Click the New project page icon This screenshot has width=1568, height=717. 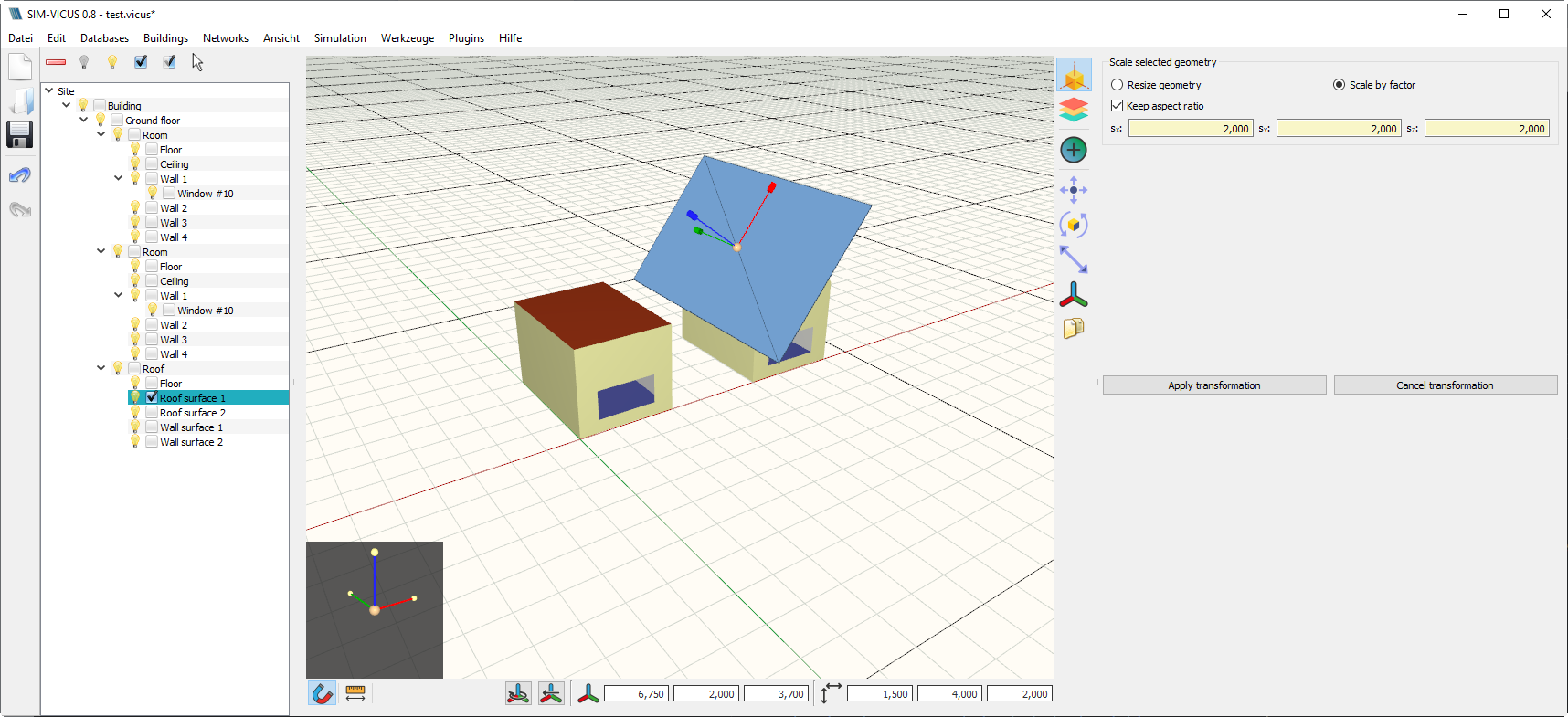tap(20, 67)
